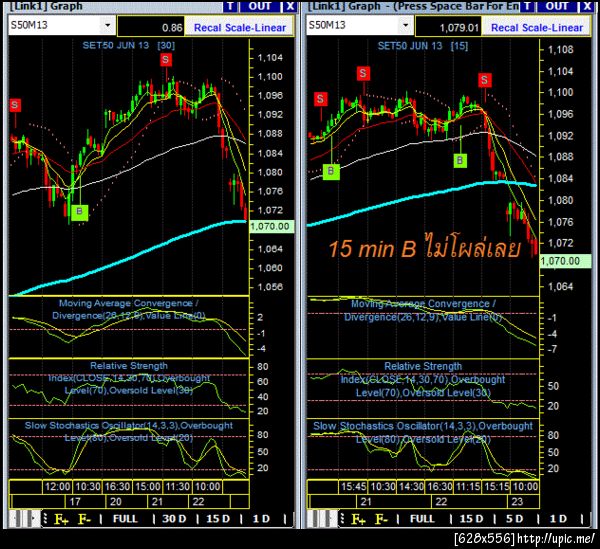Click Slow Stochastics Oscillator label in left graph
The height and width of the screenshot is (549, 600).
tap(129, 432)
